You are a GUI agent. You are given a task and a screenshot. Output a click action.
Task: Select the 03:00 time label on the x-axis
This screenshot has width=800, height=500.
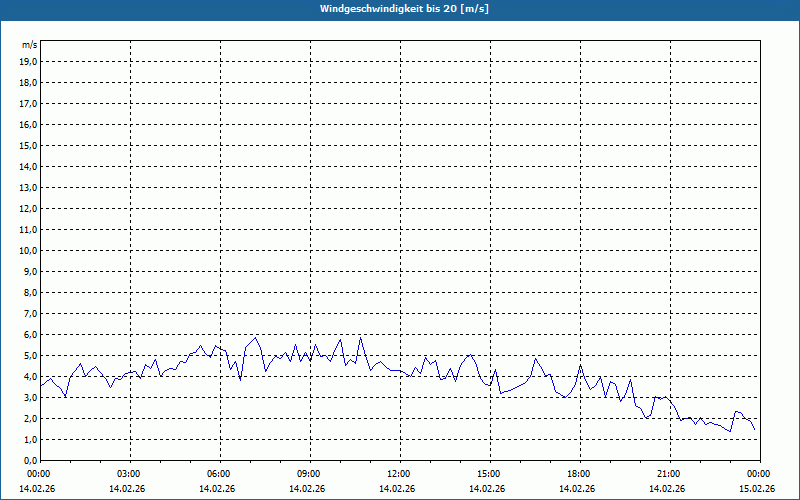pos(129,474)
